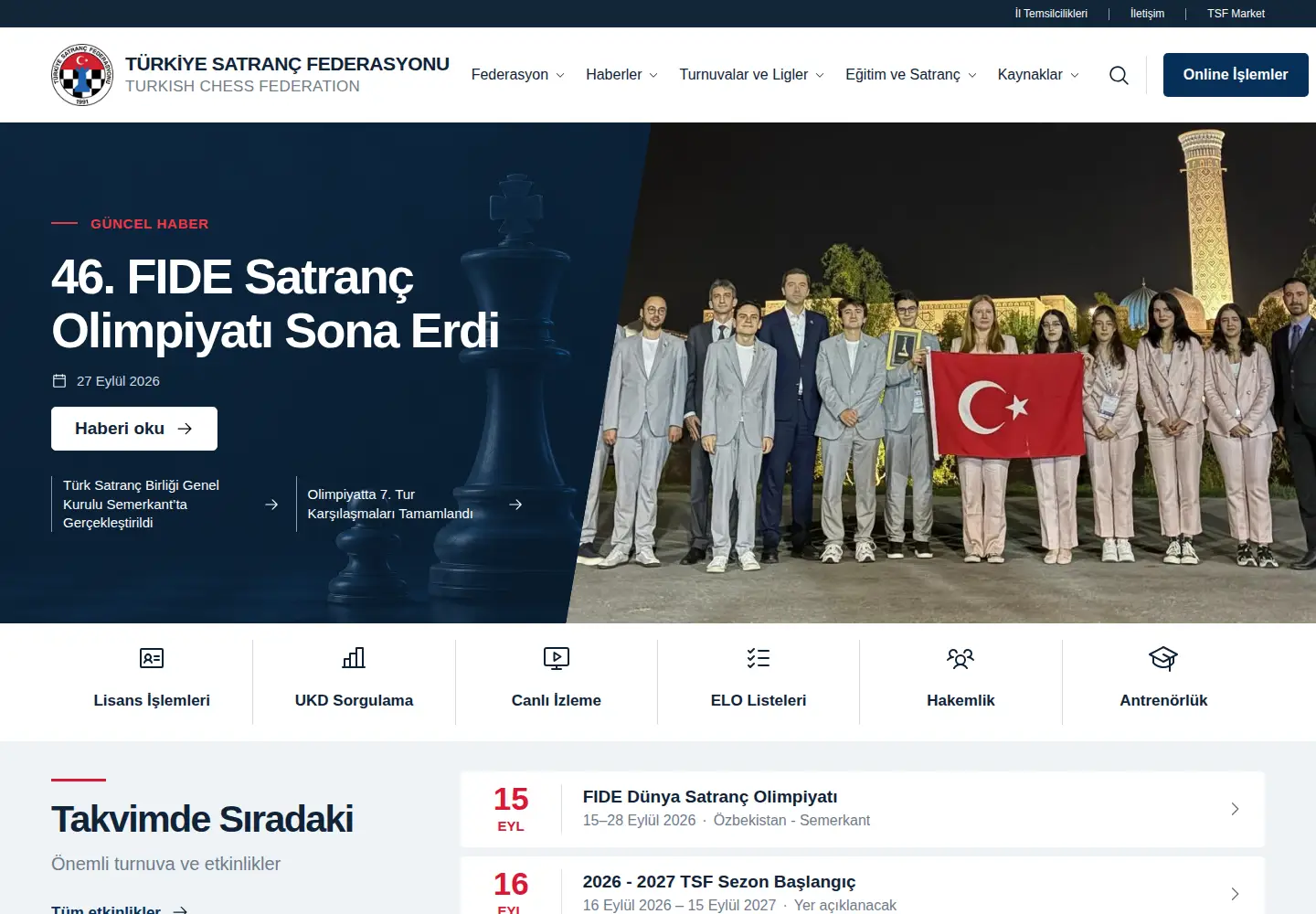Image resolution: width=1316 pixels, height=914 pixels.
Task: Click the calendar icon next to 27 Eylül 2026
Action: tap(59, 381)
